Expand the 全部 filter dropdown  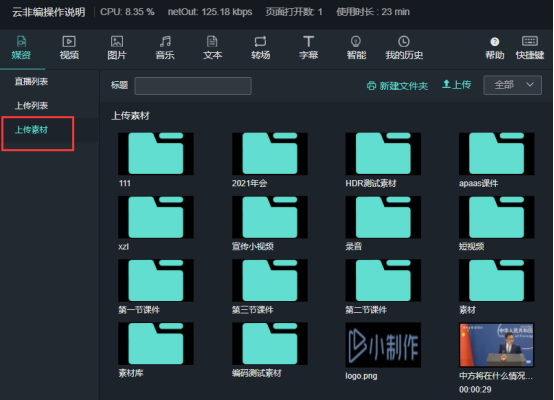[x=512, y=85]
